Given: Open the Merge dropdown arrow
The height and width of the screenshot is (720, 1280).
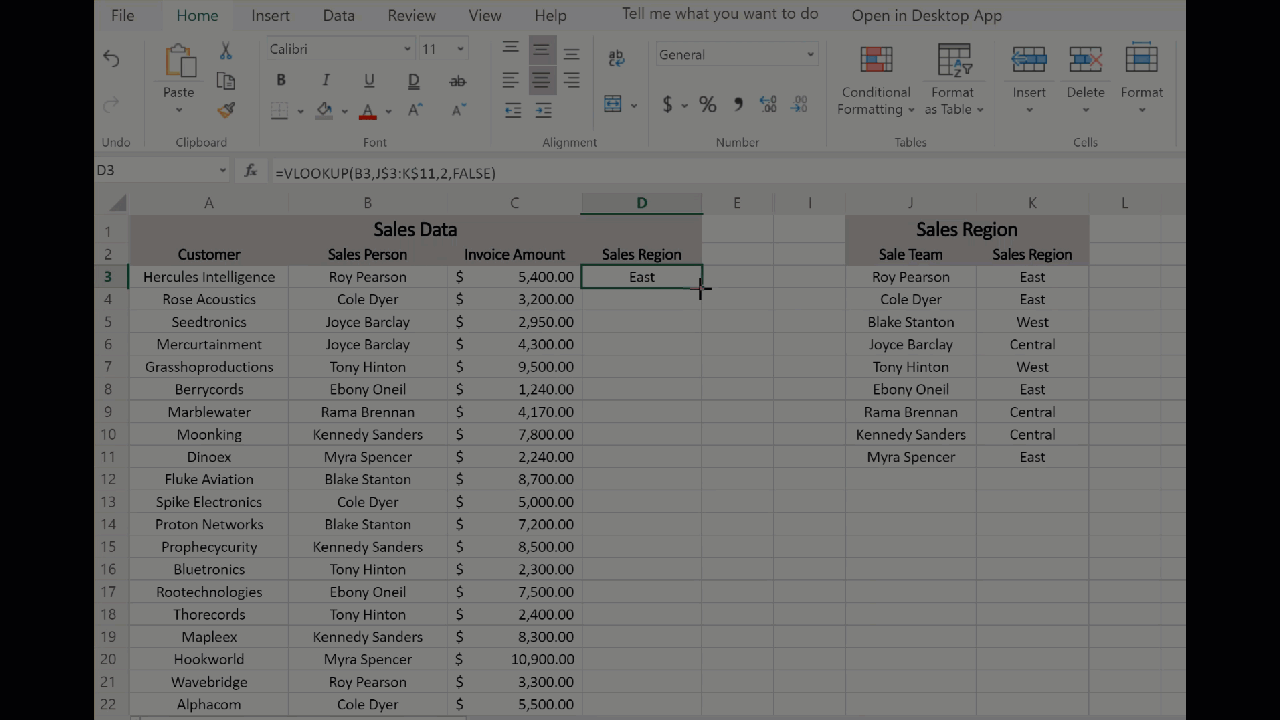Looking at the screenshot, I should coord(634,104).
